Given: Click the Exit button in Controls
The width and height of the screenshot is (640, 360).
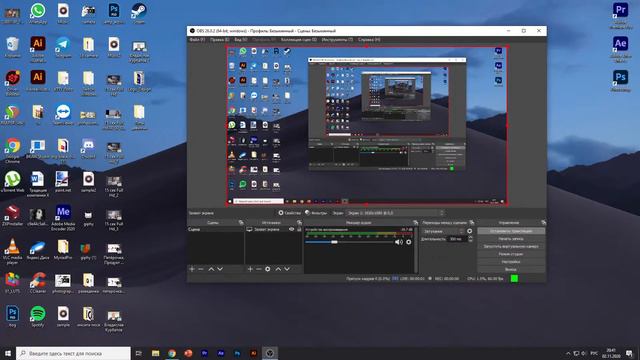Looking at the screenshot, I should click(511, 269).
